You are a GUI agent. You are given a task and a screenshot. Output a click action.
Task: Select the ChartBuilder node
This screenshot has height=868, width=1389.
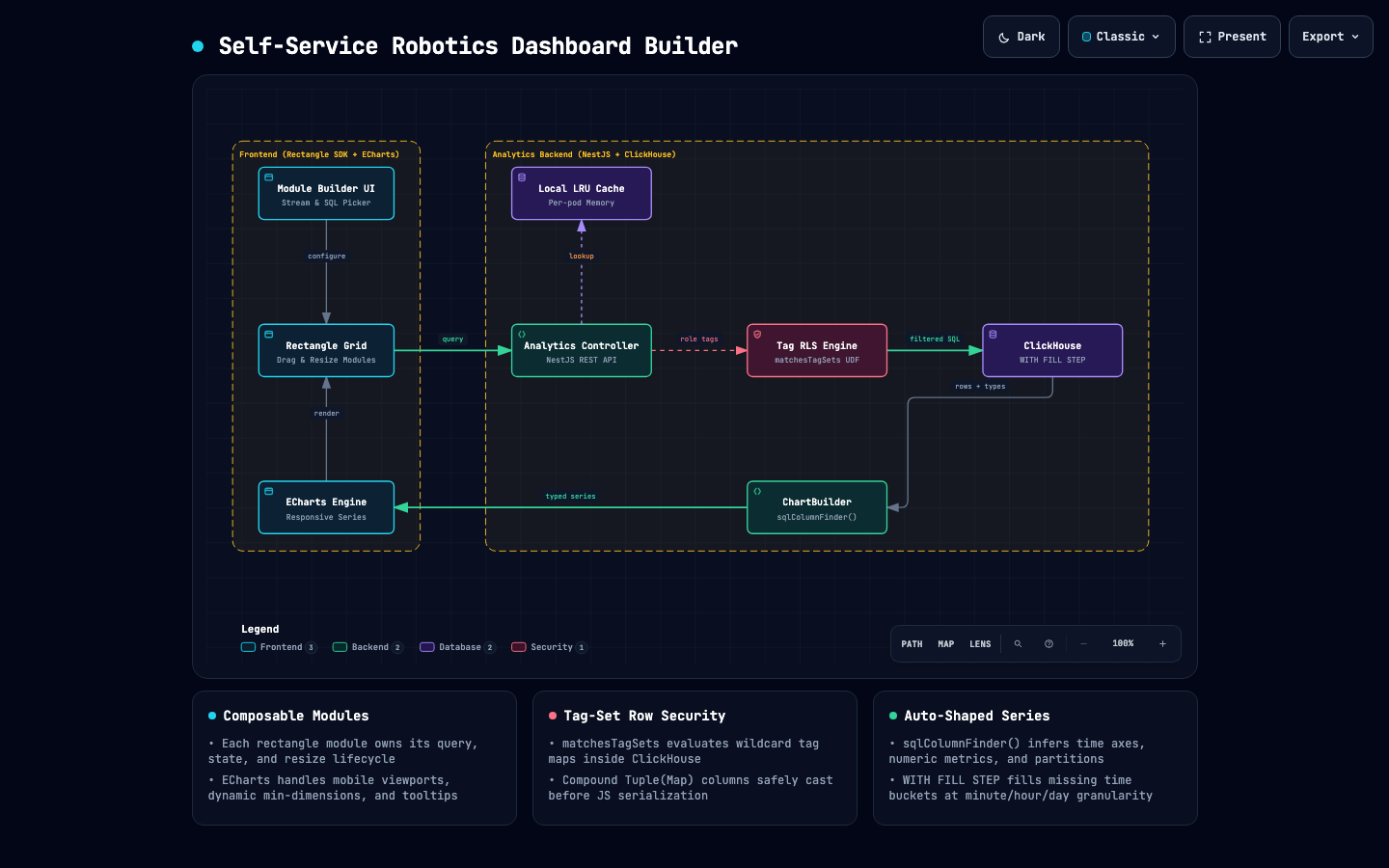pyautogui.click(x=817, y=507)
